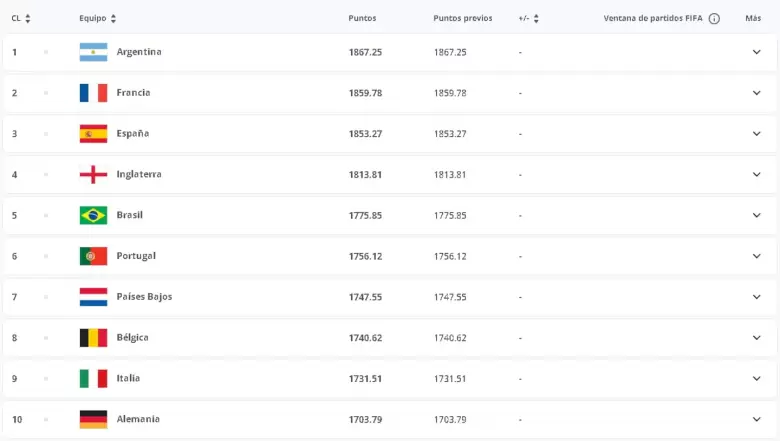Select Argentina's points value 1867.25 in Puntos

365,52
